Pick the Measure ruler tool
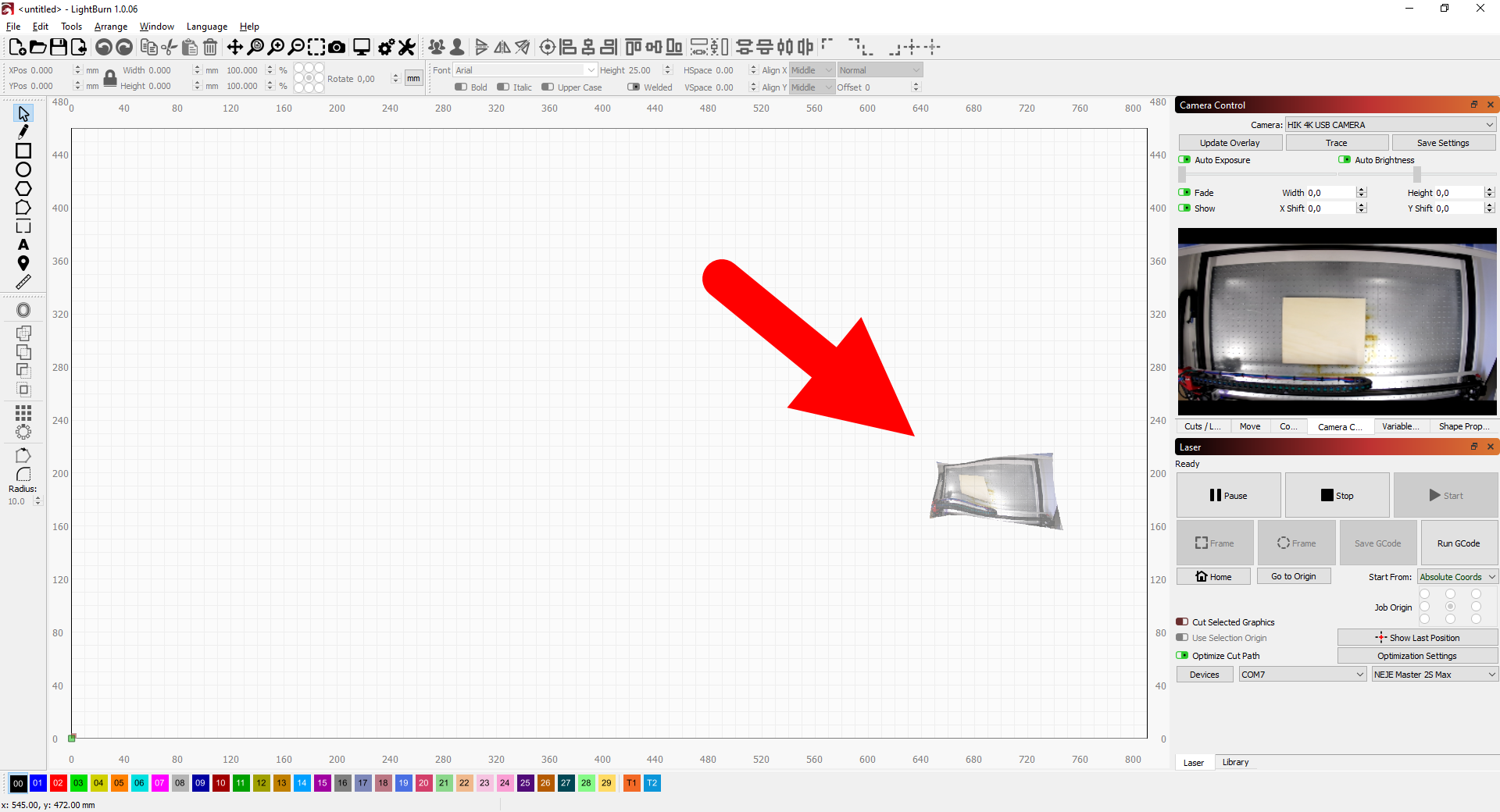This screenshot has height=812, width=1500. pos(23,282)
